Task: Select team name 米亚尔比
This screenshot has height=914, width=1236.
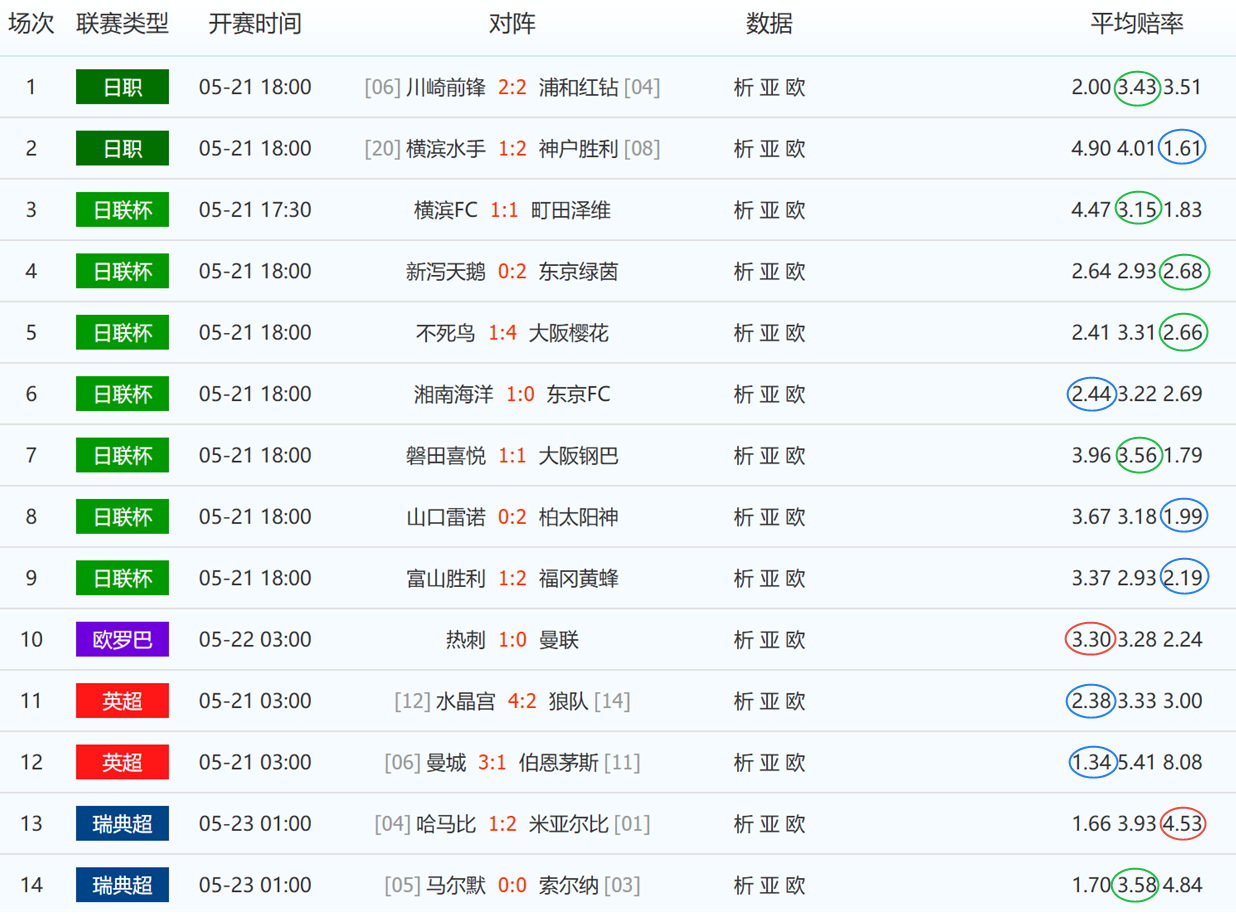Action: click(568, 824)
